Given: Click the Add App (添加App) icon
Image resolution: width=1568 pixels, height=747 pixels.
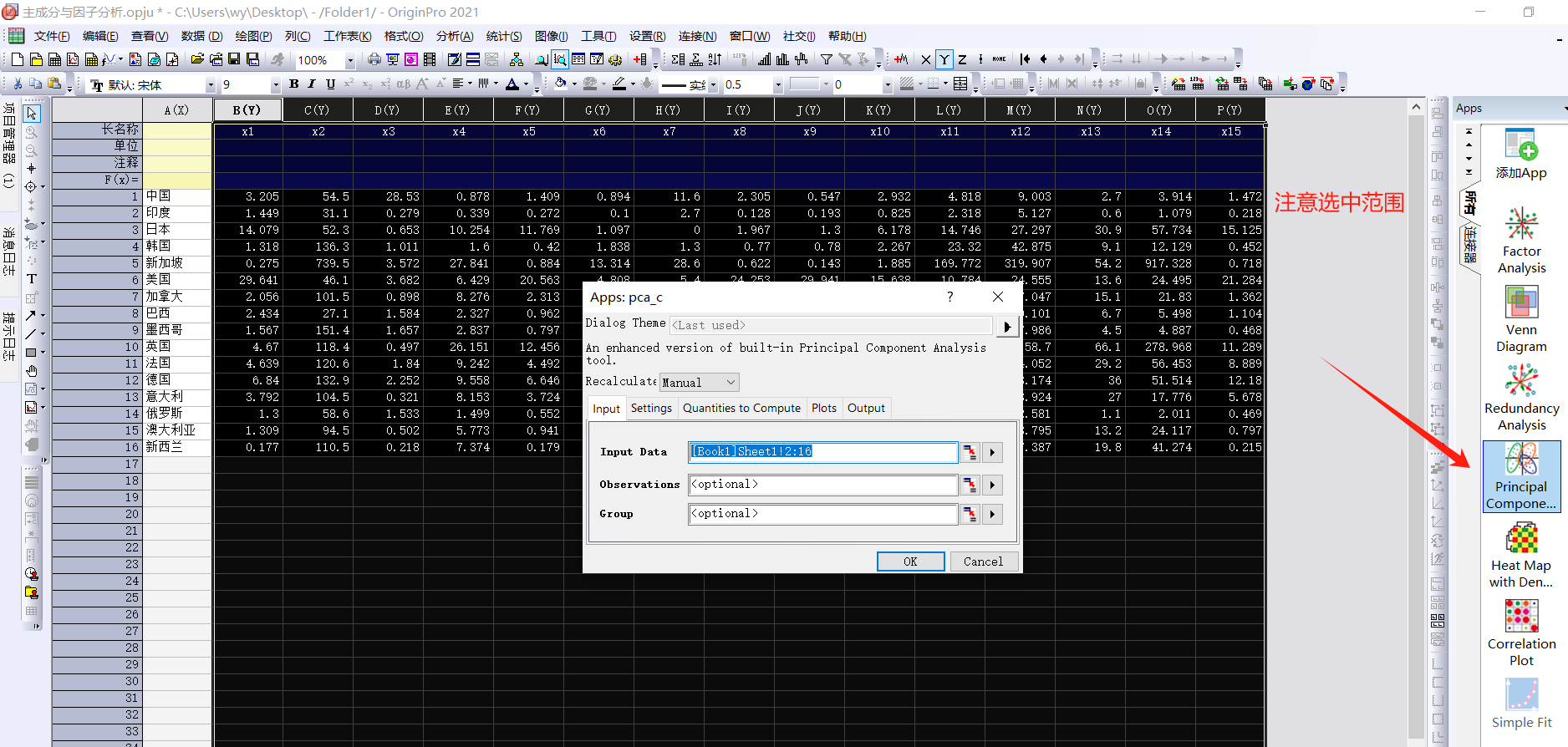Looking at the screenshot, I should (x=1520, y=155).
